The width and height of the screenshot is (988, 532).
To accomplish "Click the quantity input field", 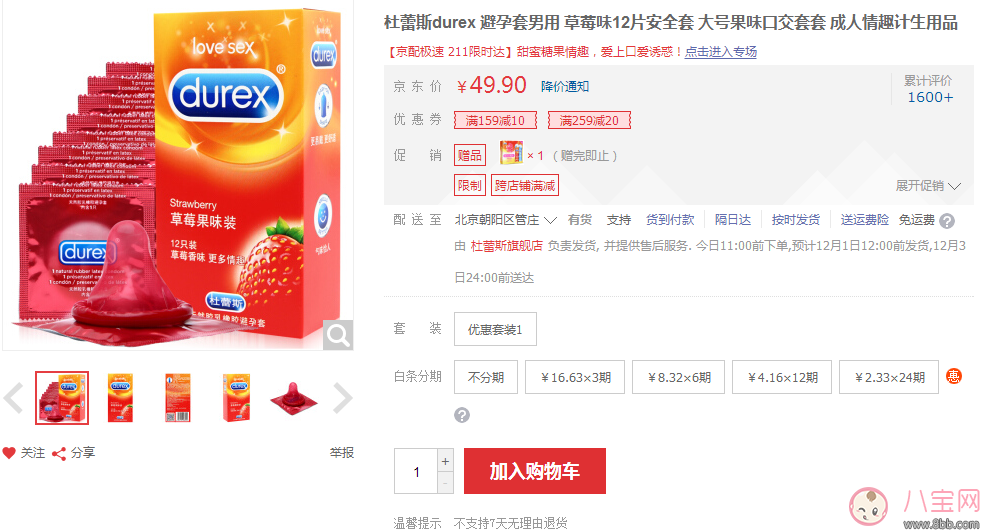I will point(417,472).
